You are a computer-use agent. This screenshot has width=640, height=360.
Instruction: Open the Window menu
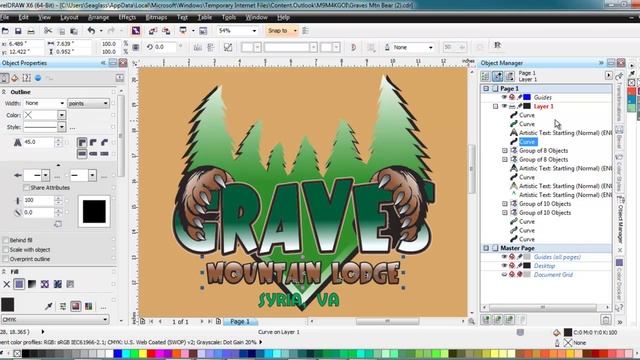256,18
